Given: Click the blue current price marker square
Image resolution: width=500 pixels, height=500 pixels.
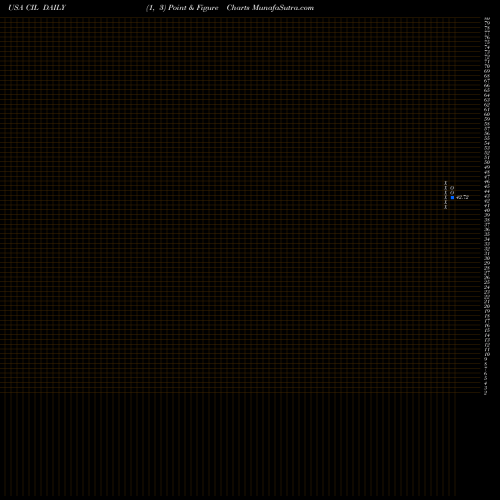Looking at the screenshot, I should 452,198.
